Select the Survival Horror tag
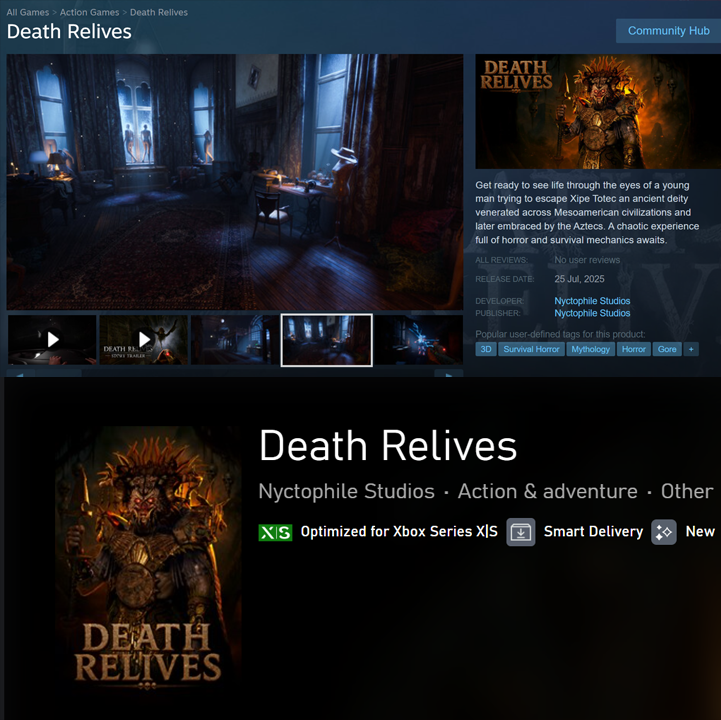Screen dimensions: 721x720 click(531, 349)
